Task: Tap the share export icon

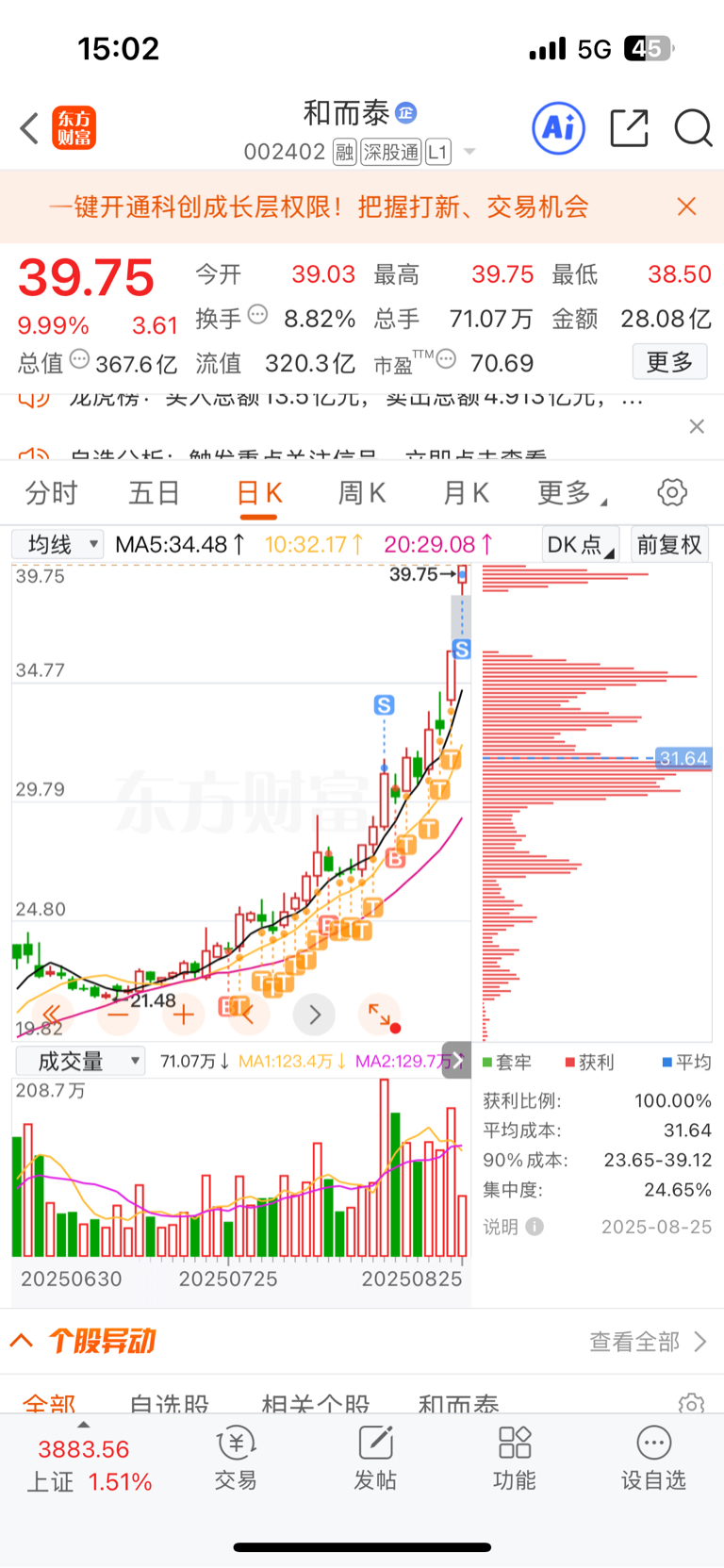Action: point(629,128)
